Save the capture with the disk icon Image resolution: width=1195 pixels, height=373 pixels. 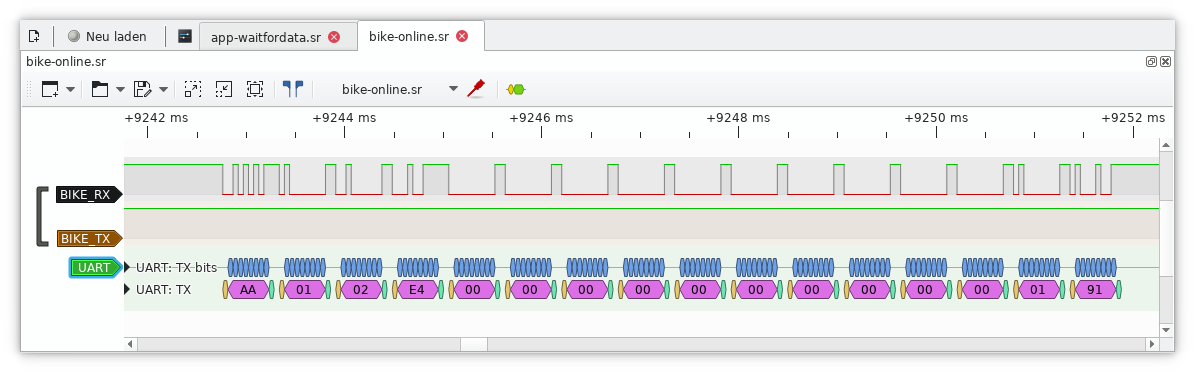pyautogui.click(x=143, y=89)
